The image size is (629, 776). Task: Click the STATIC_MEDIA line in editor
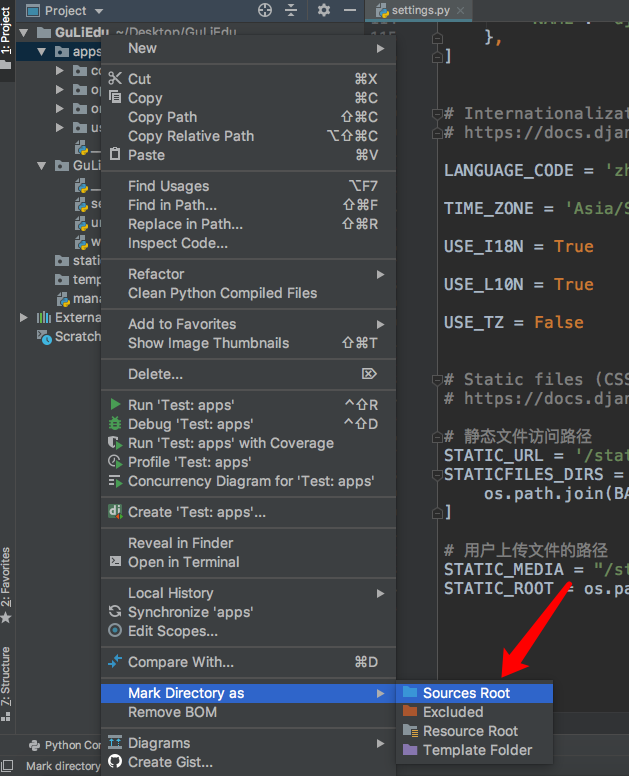(x=536, y=569)
